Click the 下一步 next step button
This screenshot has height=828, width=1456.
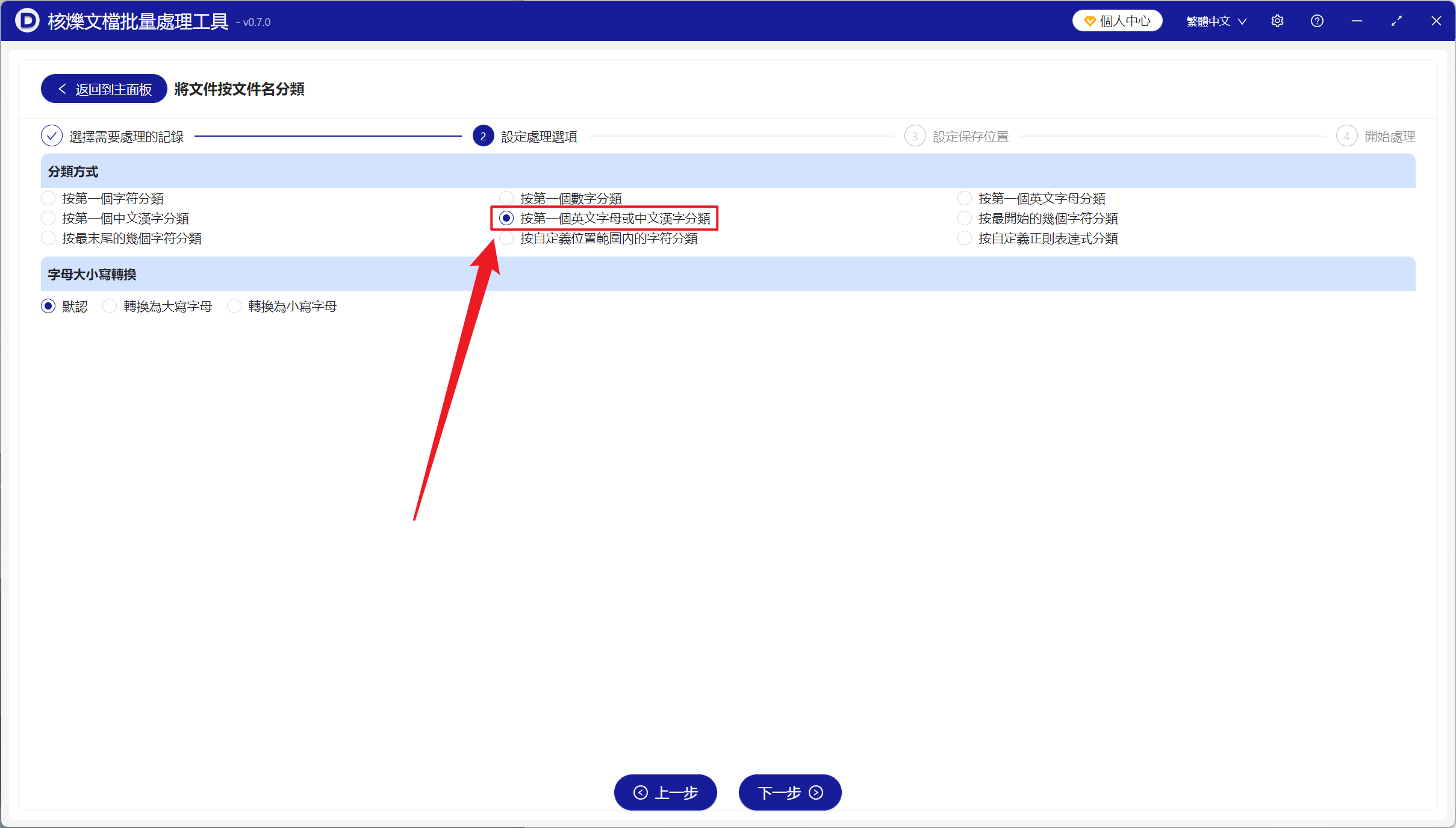(x=789, y=792)
